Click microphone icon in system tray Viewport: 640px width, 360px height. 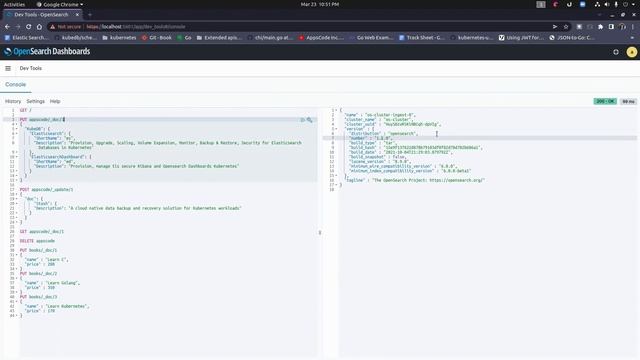pos(616,4)
